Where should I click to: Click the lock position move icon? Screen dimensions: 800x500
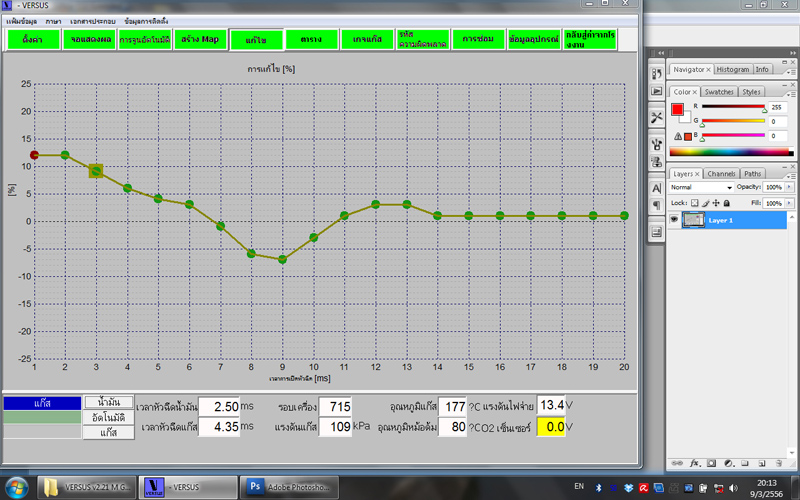point(716,203)
